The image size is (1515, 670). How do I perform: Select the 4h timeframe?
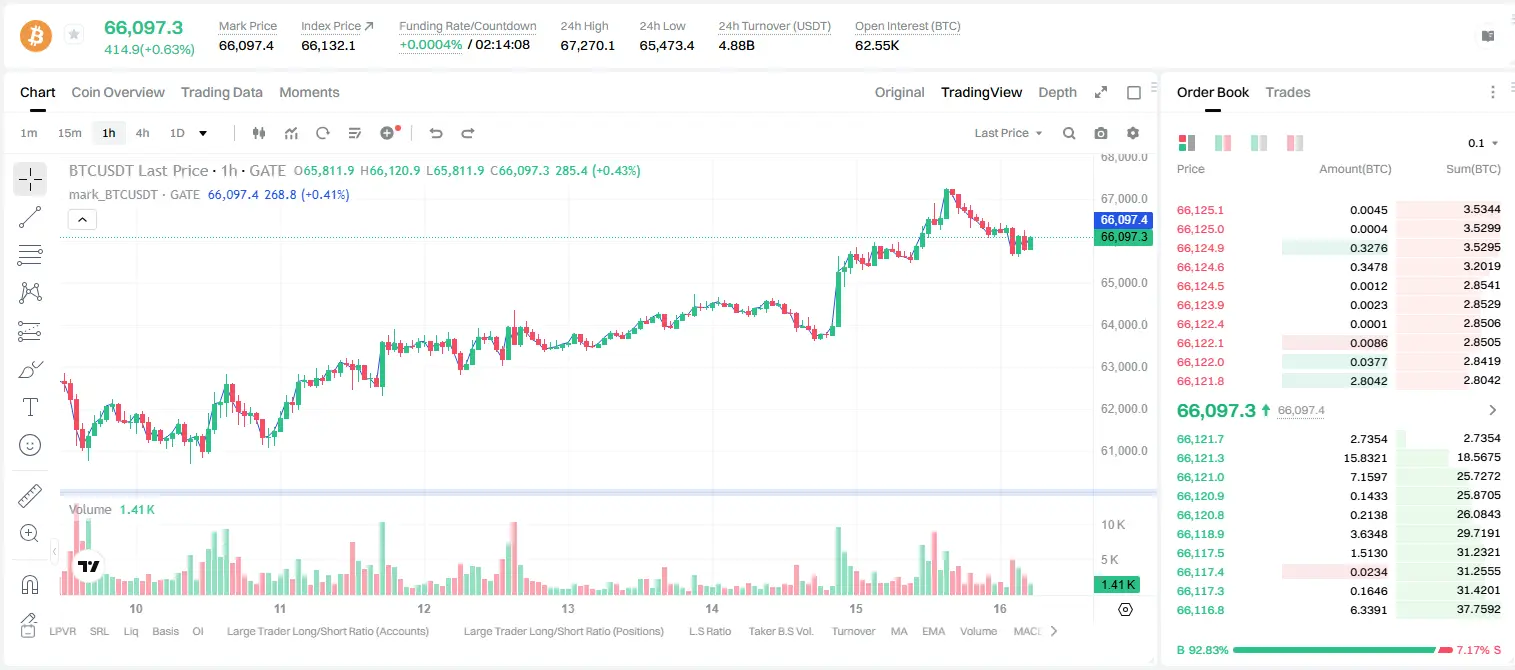coord(142,133)
